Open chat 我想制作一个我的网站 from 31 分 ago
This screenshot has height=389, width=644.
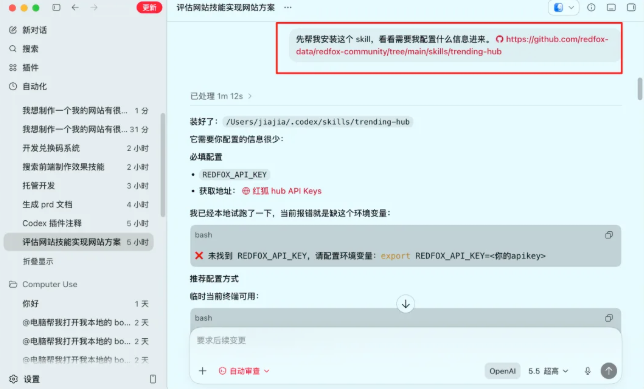78,129
